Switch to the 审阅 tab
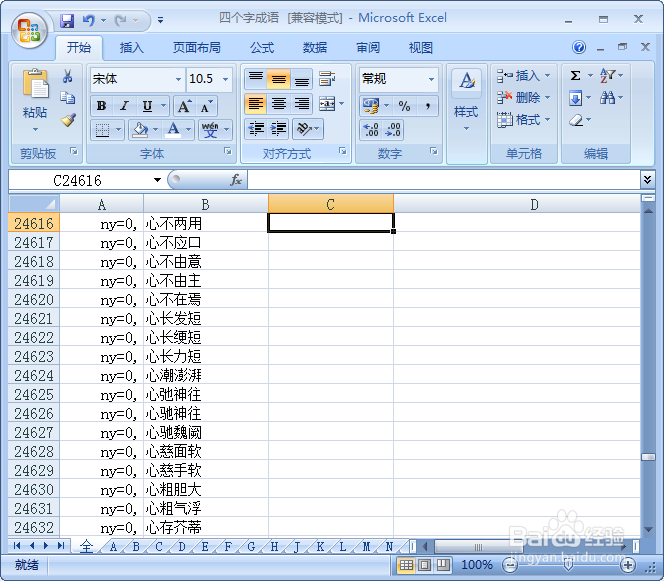This screenshot has width=664, height=581. click(x=368, y=47)
